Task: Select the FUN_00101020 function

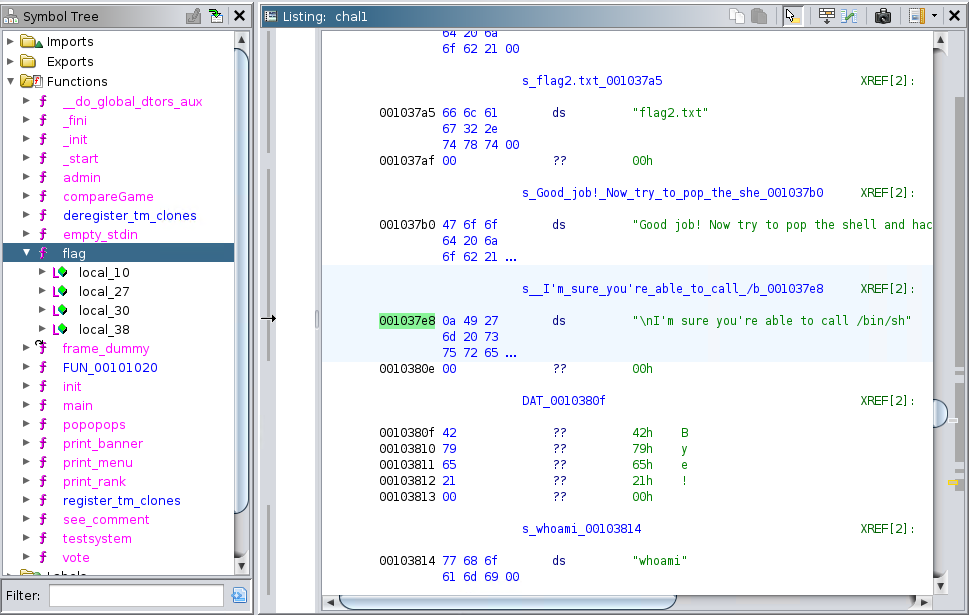Action: pyautogui.click(x=110, y=367)
